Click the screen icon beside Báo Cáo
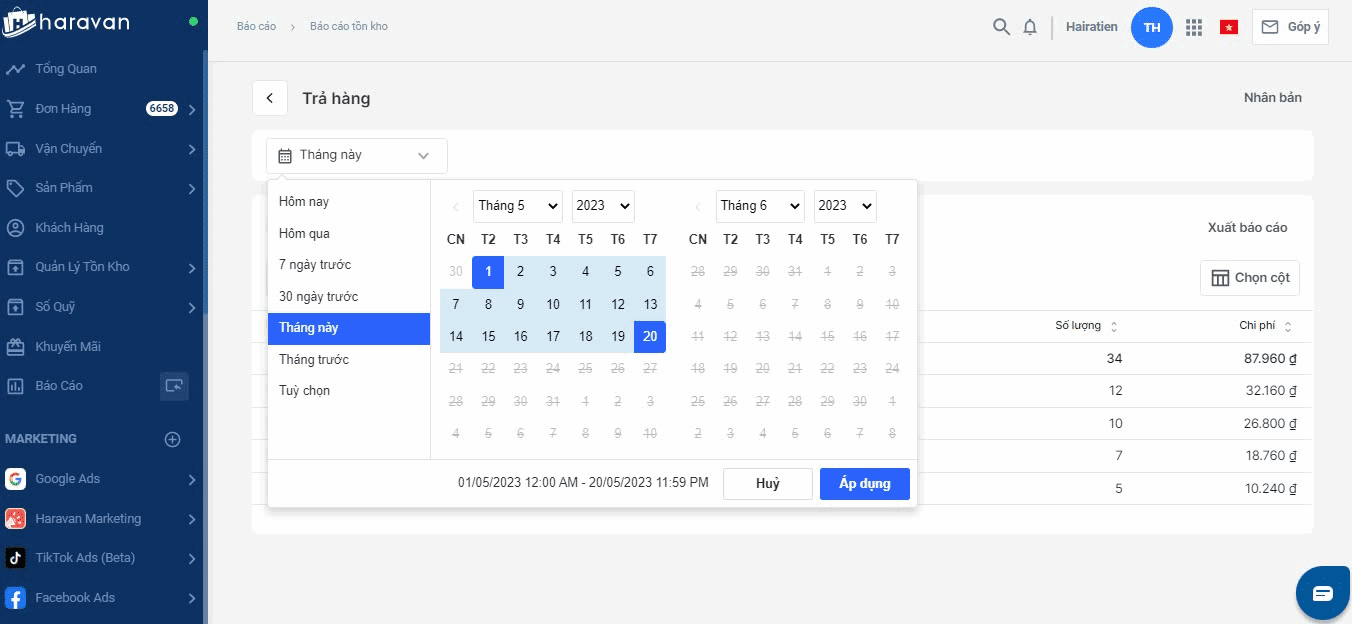Image resolution: width=1352 pixels, height=624 pixels. click(174, 386)
